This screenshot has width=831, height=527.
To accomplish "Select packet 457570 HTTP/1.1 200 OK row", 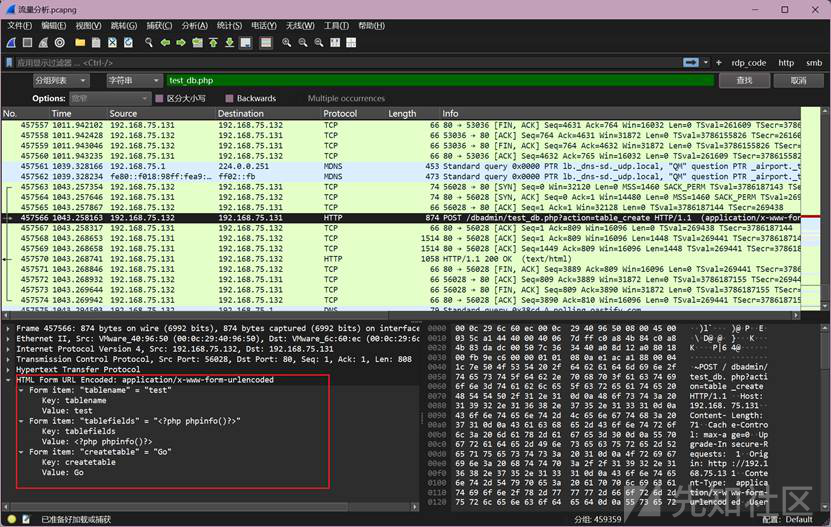I will tap(401, 259).
